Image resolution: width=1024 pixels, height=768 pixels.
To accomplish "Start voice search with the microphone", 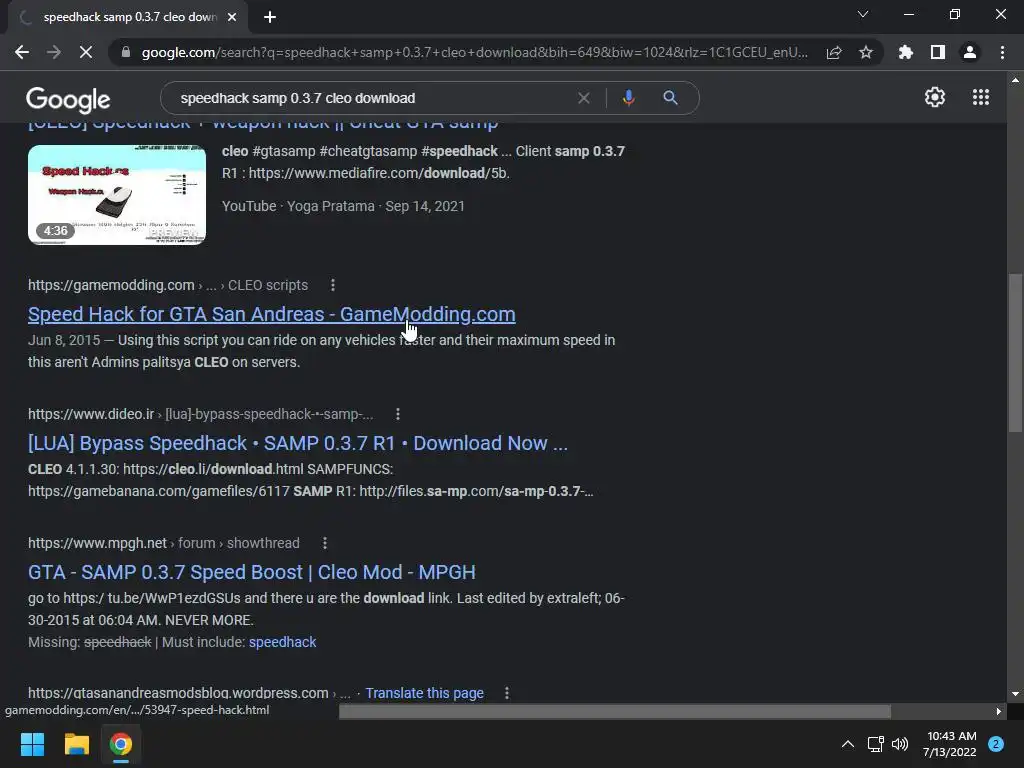I will tap(628, 98).
